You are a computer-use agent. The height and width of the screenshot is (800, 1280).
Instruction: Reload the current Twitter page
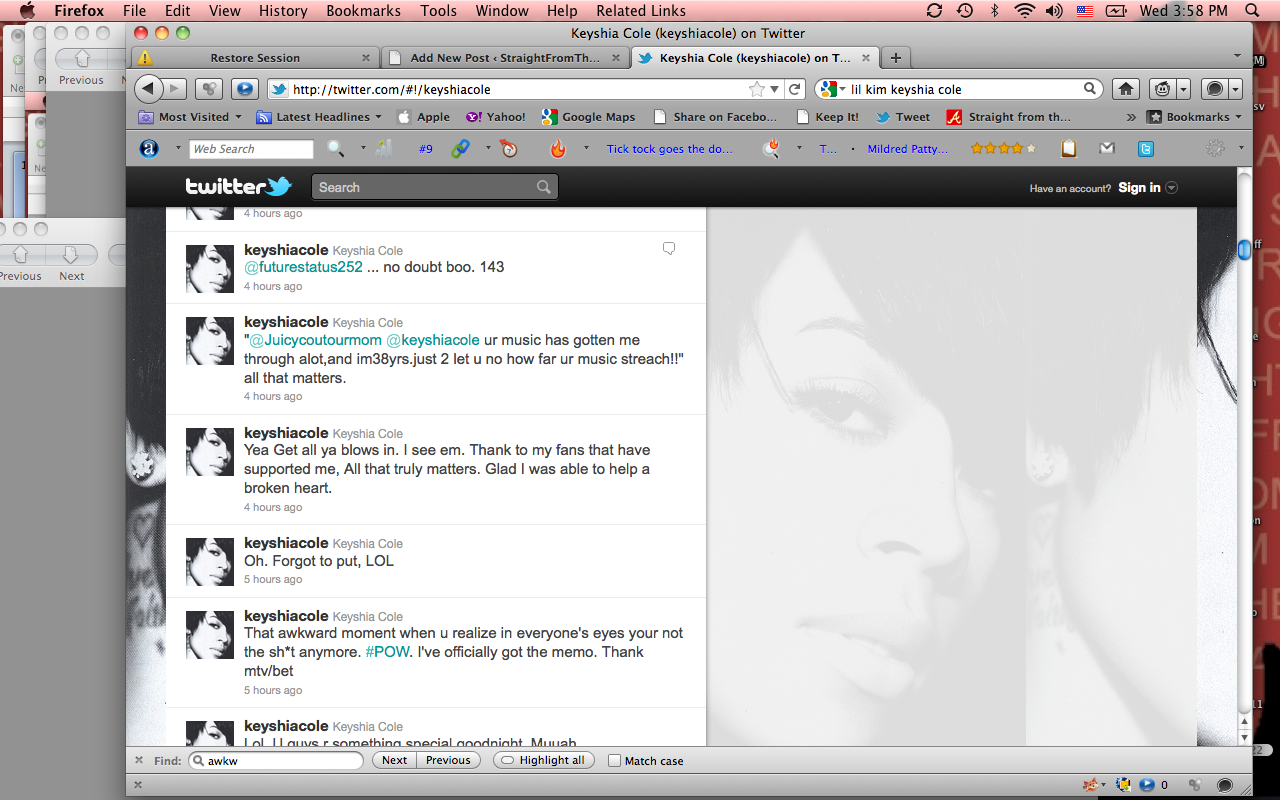coord(795,89)
